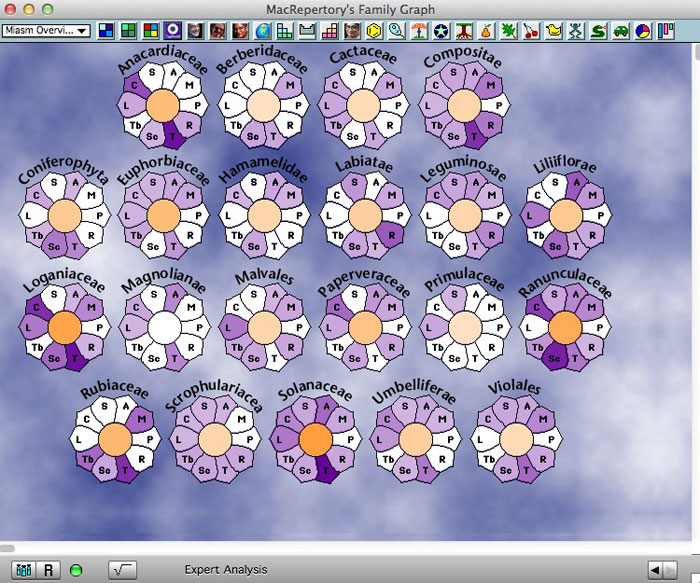The image size is (700, 583).
Task: Click the Expert Analysis label
Action: coord(226,570)
